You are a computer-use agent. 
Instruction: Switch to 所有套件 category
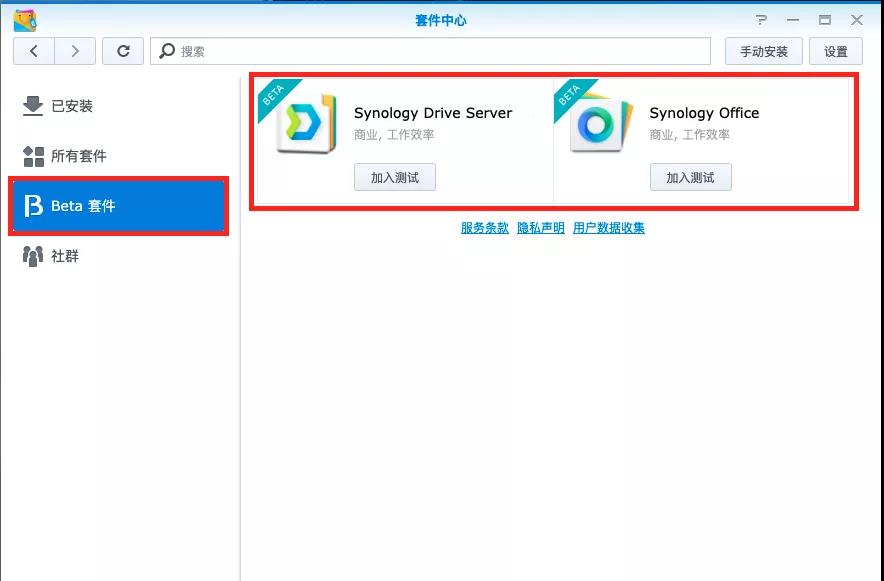(77, 156)
